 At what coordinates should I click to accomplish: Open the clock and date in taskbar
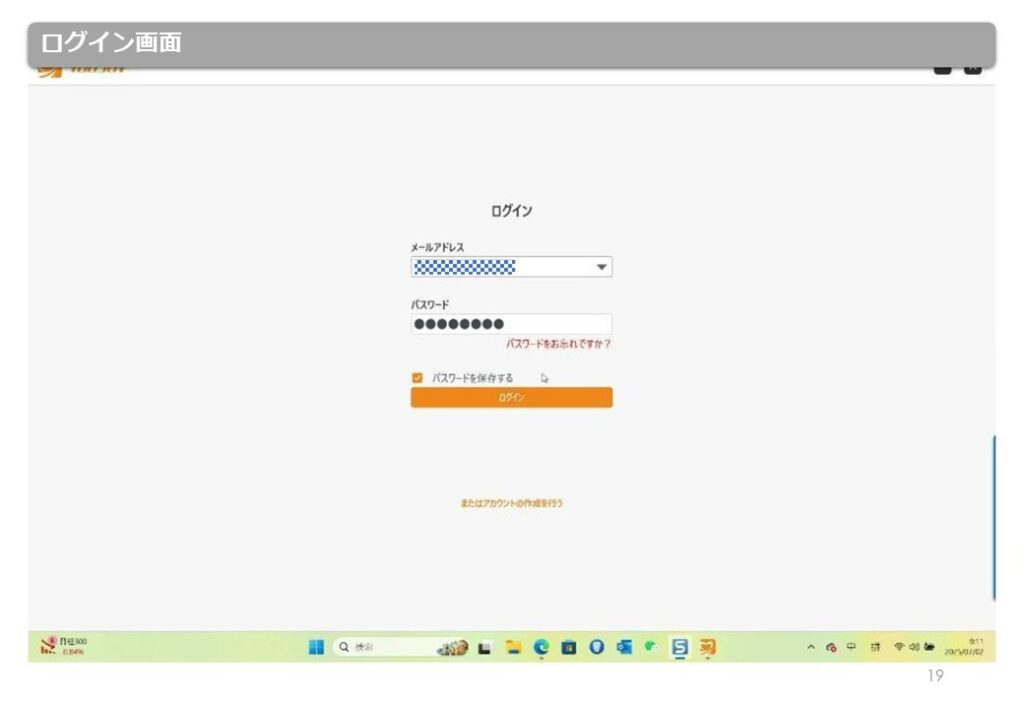(x=970, y=647)
